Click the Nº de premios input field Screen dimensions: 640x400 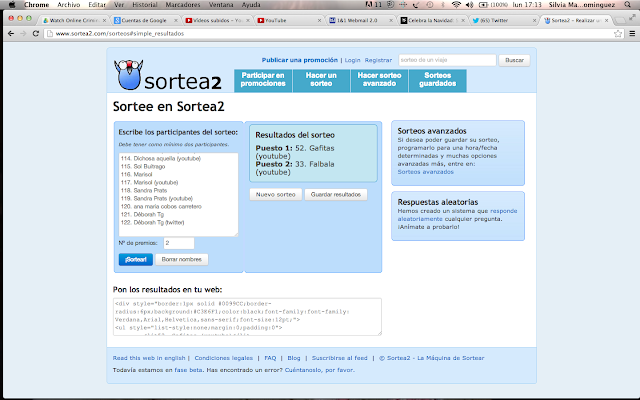179,243
